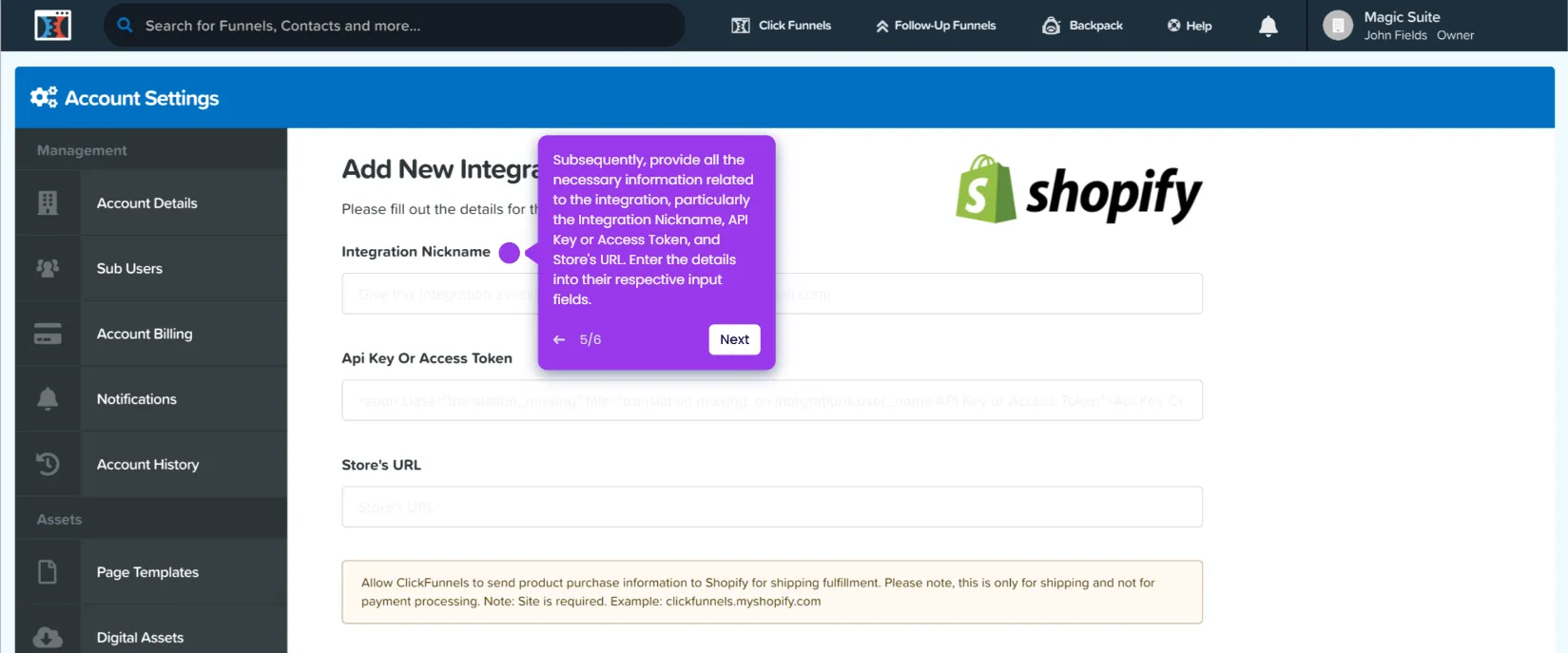Click the search magnifier icon

point(125,25)
